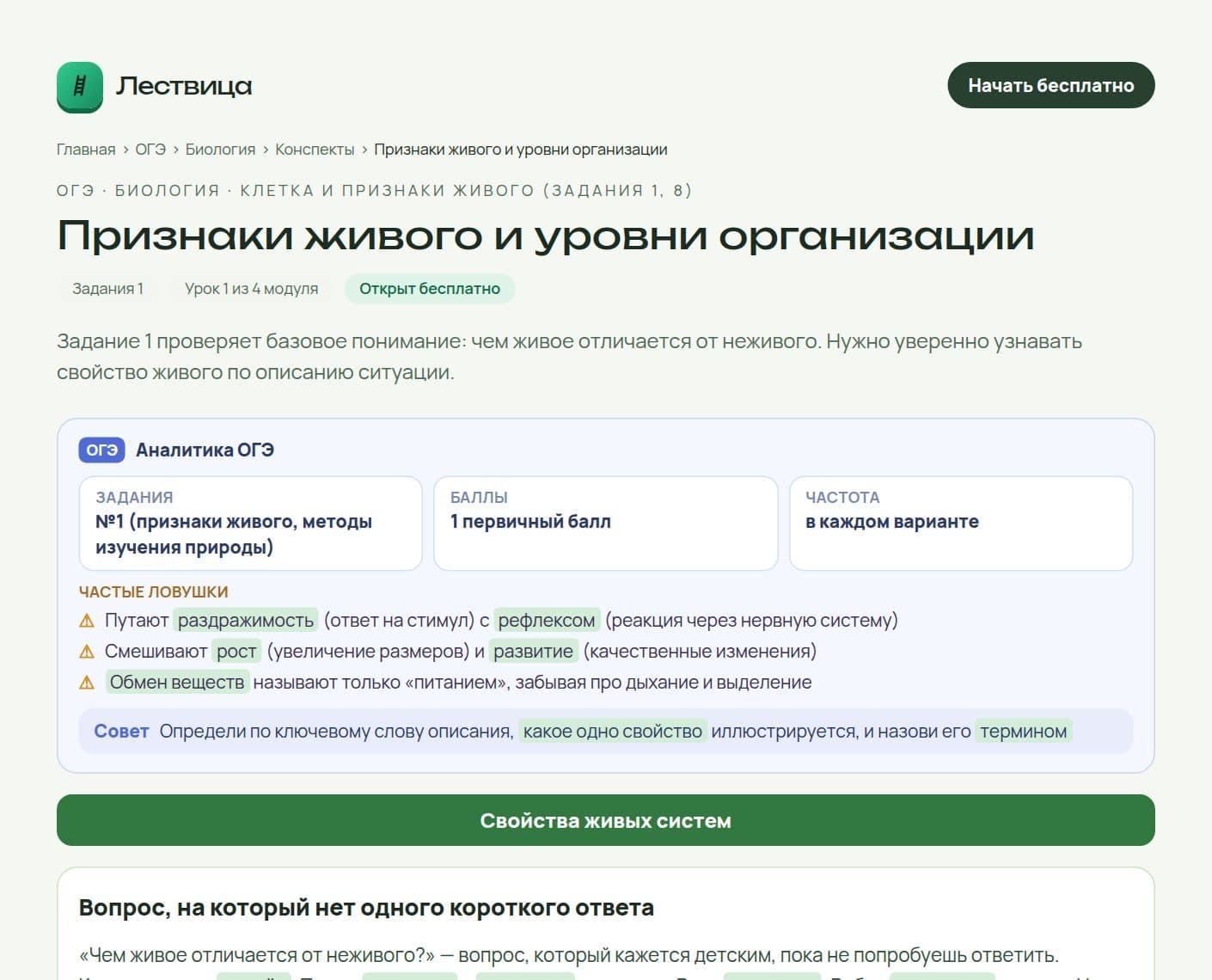Click the highlighted term «раздражимость»
This screenshot has height=980, width=1212.
click(x=246, y=621)
